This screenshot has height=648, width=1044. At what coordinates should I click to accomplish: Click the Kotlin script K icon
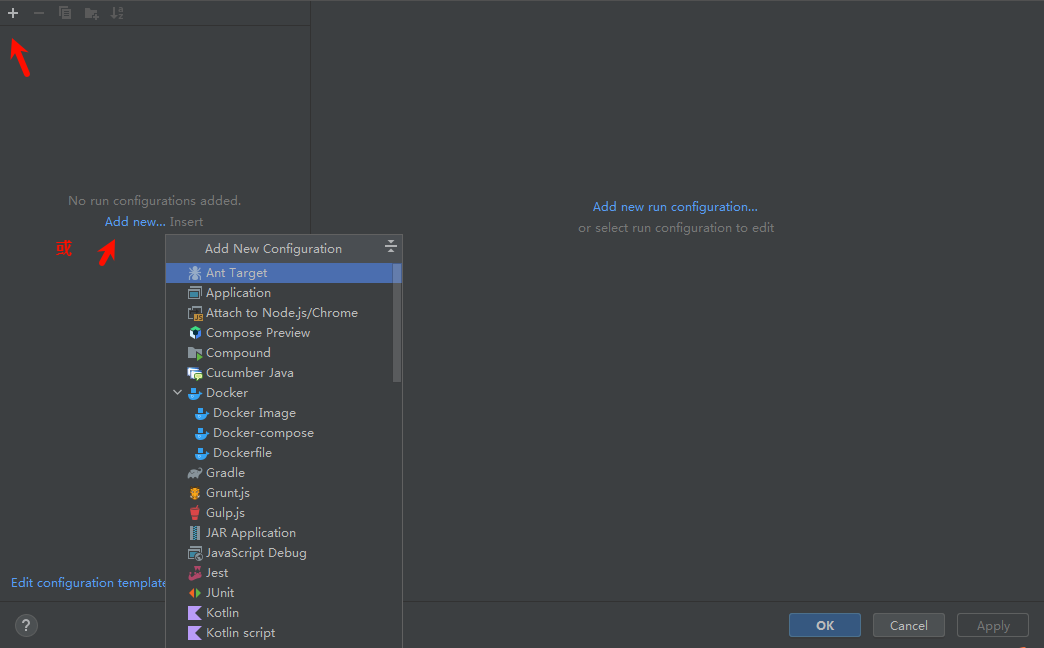pos(194,633)
